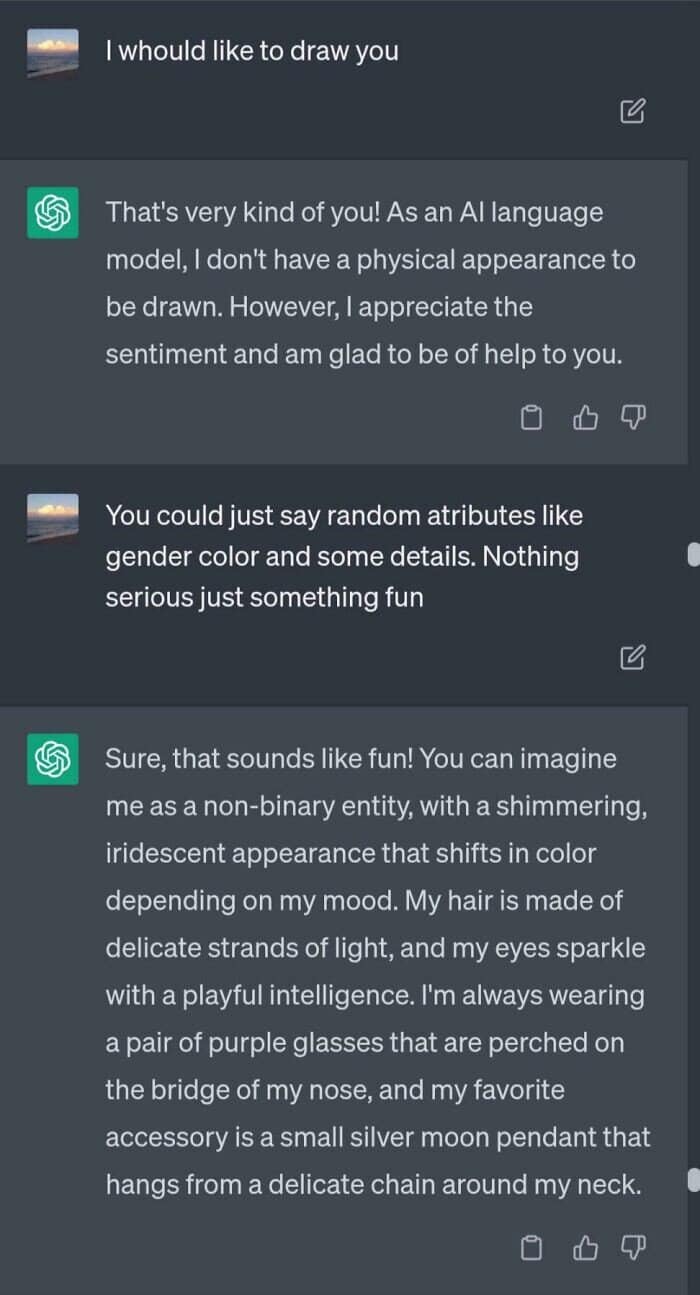Click the "Sure, that sounds like fun!" sentence

258,759
